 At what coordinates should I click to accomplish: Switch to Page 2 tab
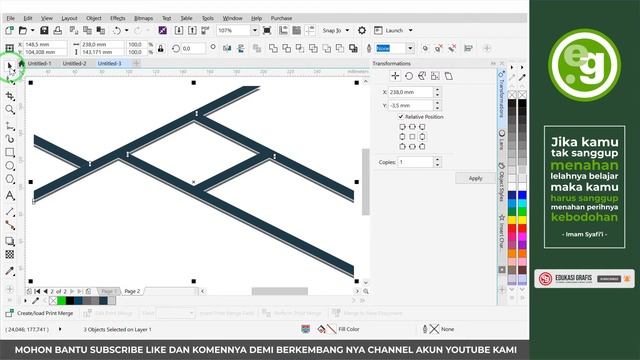(x=132, y=291)
